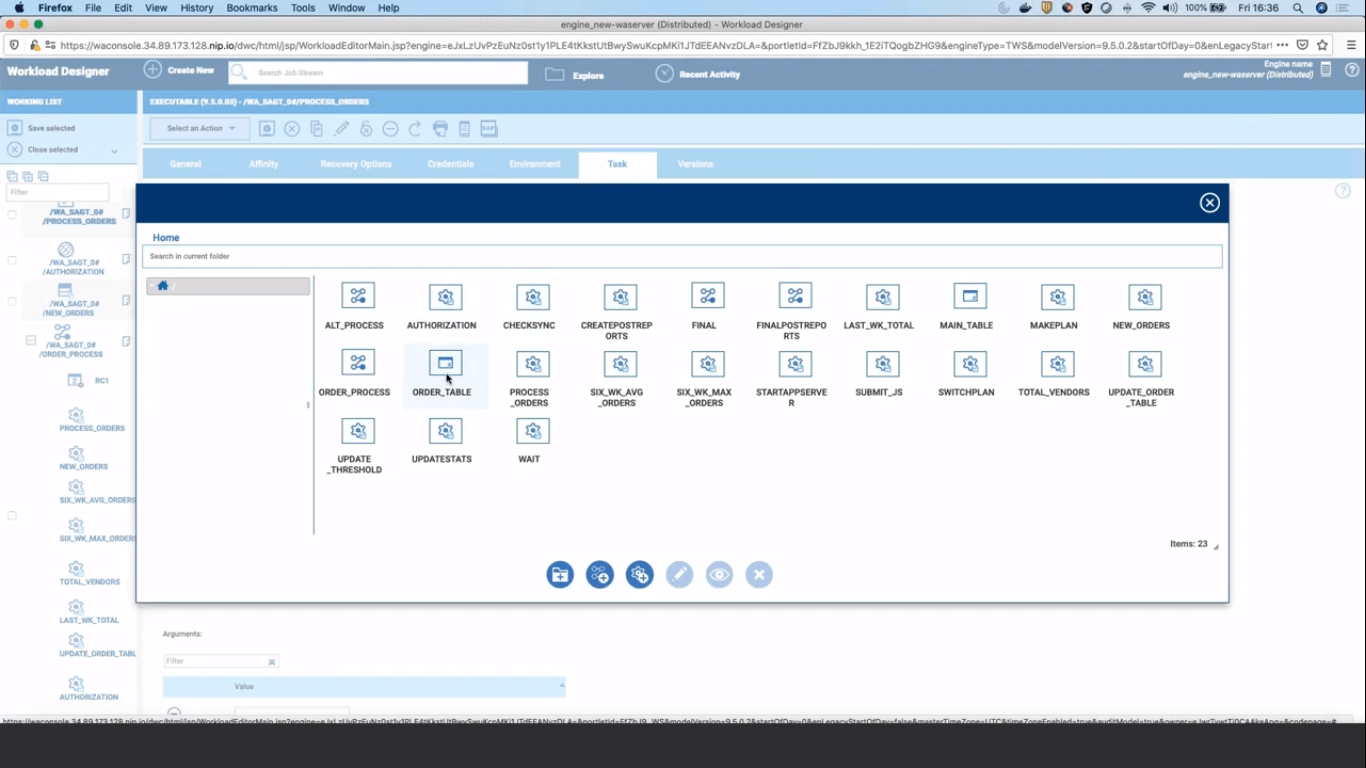Switch to the Versions tab
1366x768 pixels.
(x=695, y=164)
